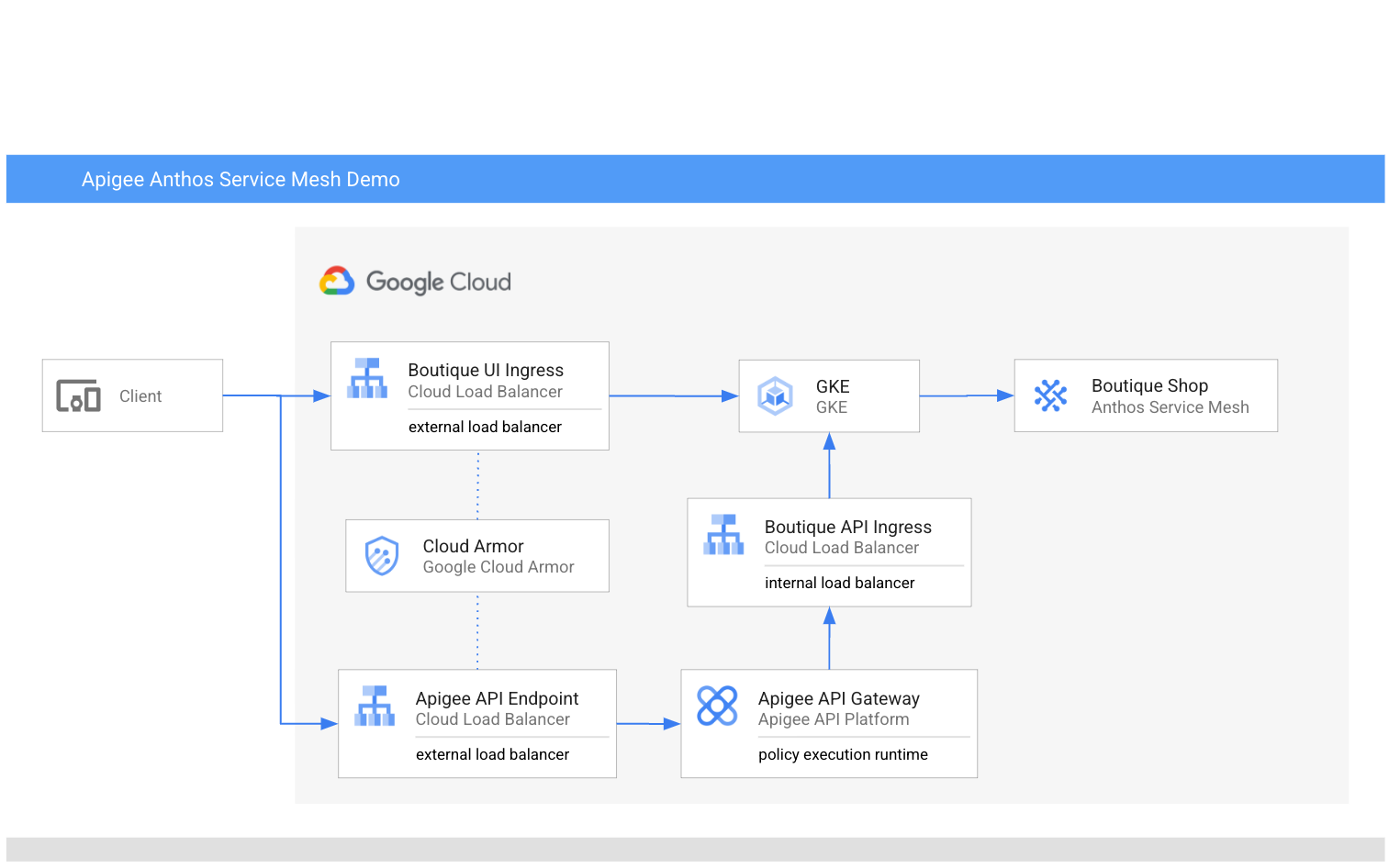
Task: Click the Apigee API Gateway platform icon
Action: (717, 706)
